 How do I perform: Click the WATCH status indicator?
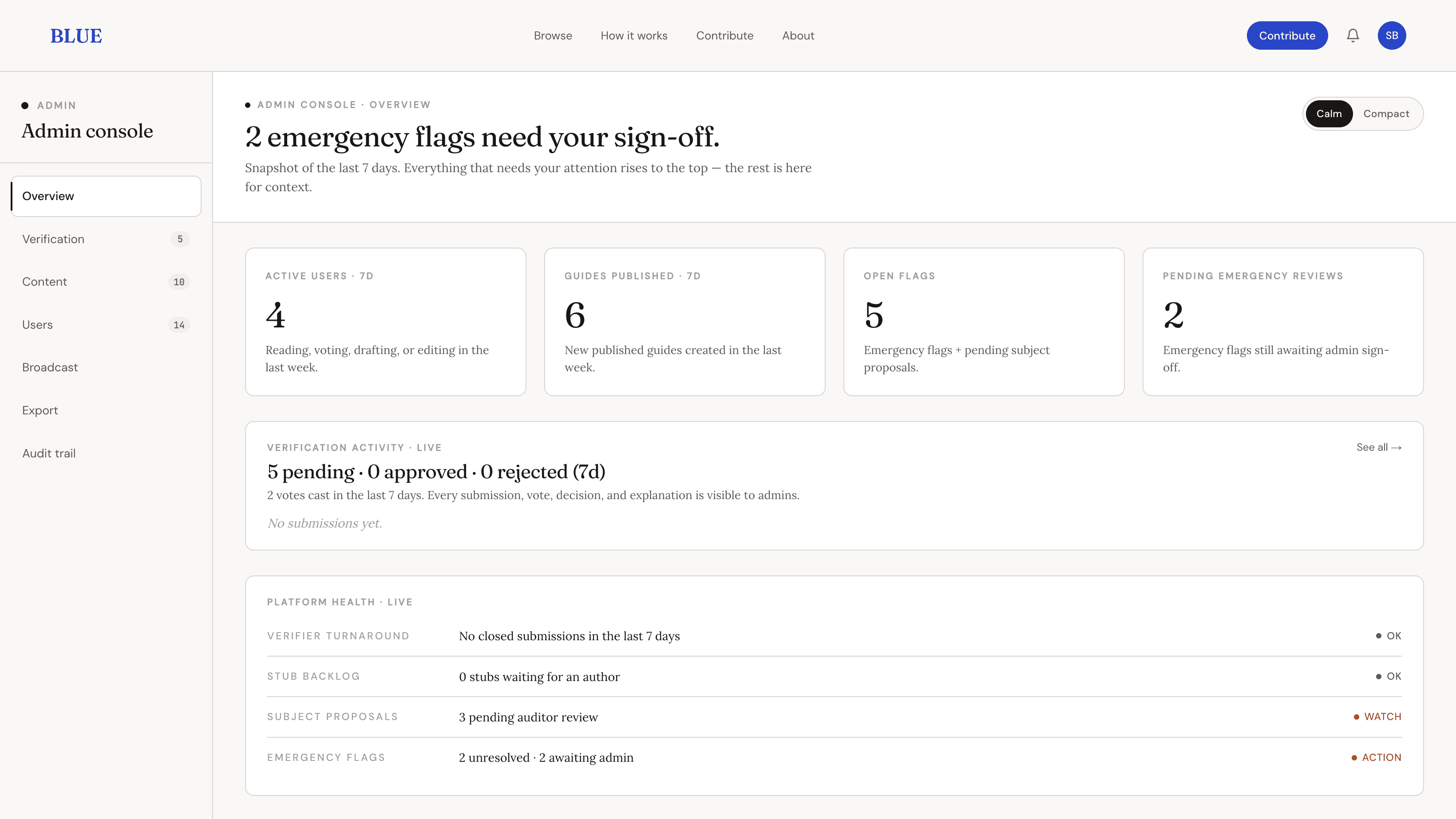tap(1377, 717)
